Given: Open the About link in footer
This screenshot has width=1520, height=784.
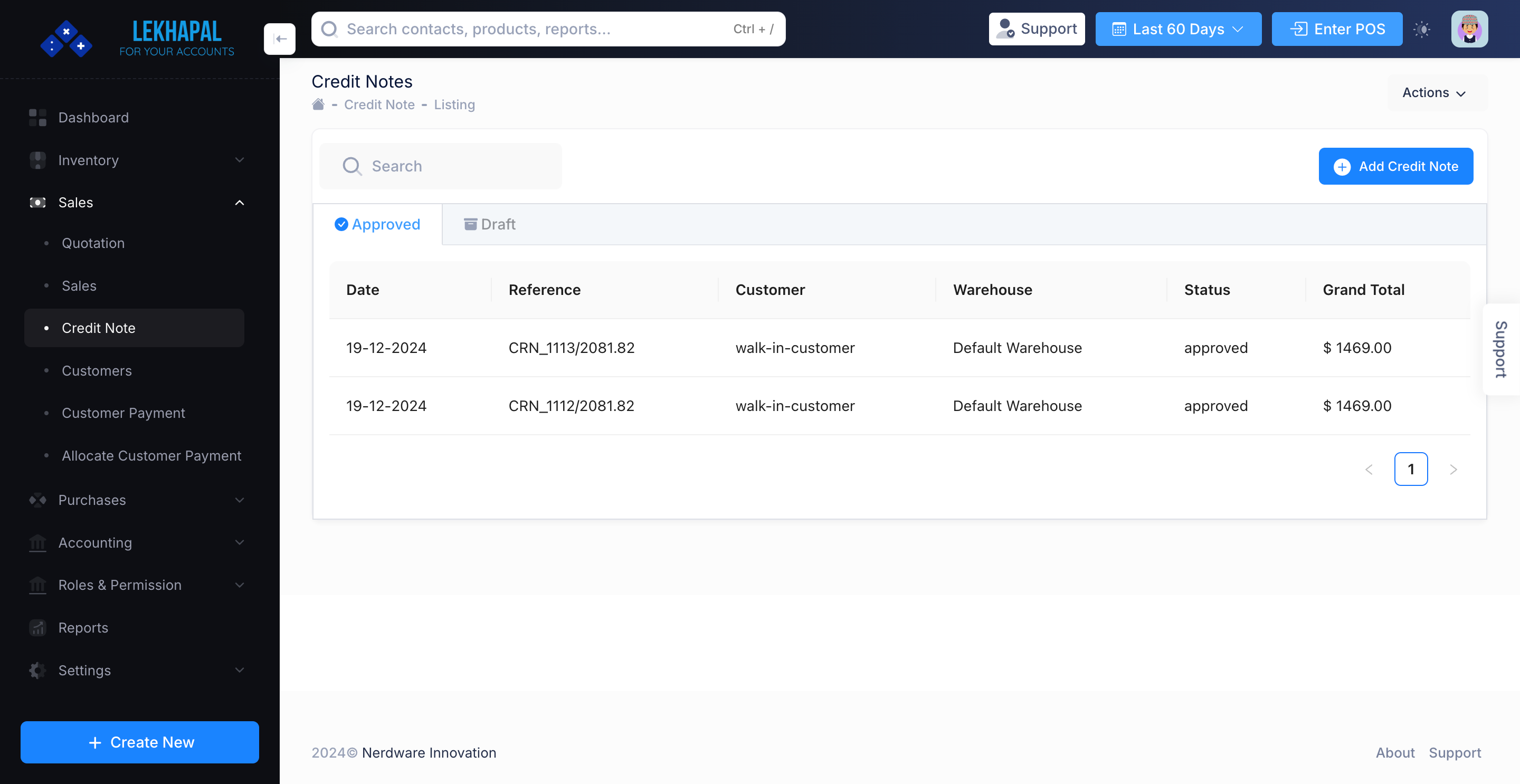Looking at the screenshot, I should click(1395, 753).
